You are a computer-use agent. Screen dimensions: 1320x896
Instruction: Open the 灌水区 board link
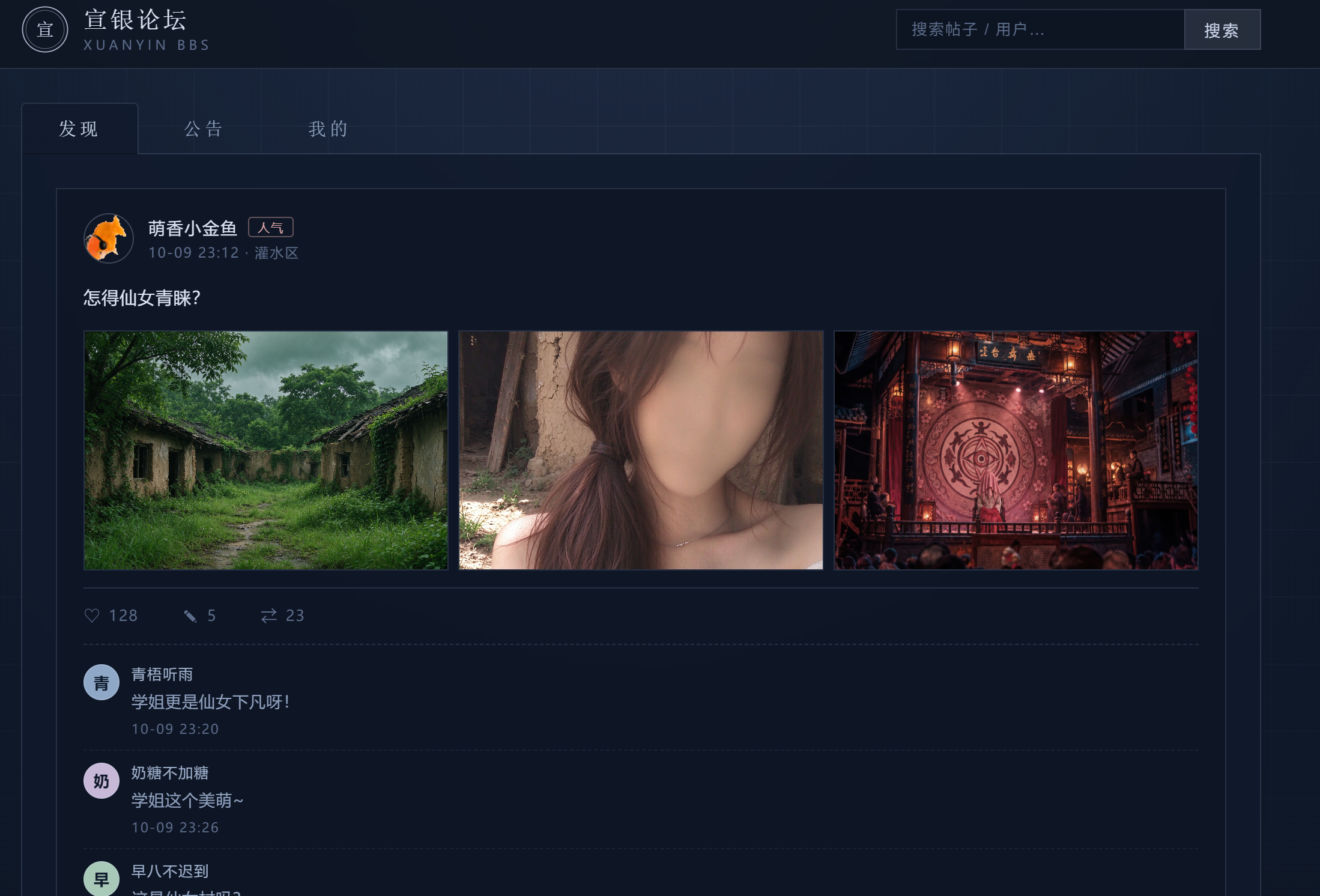click(276, 253)
